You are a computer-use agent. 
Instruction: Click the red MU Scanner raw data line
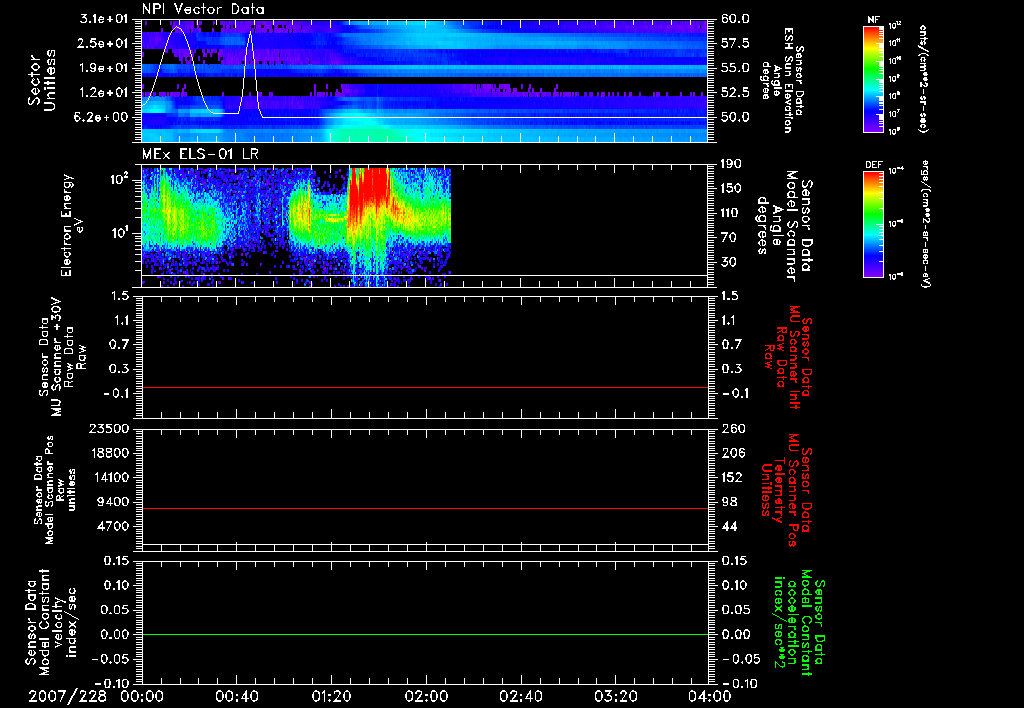(424, 387)
